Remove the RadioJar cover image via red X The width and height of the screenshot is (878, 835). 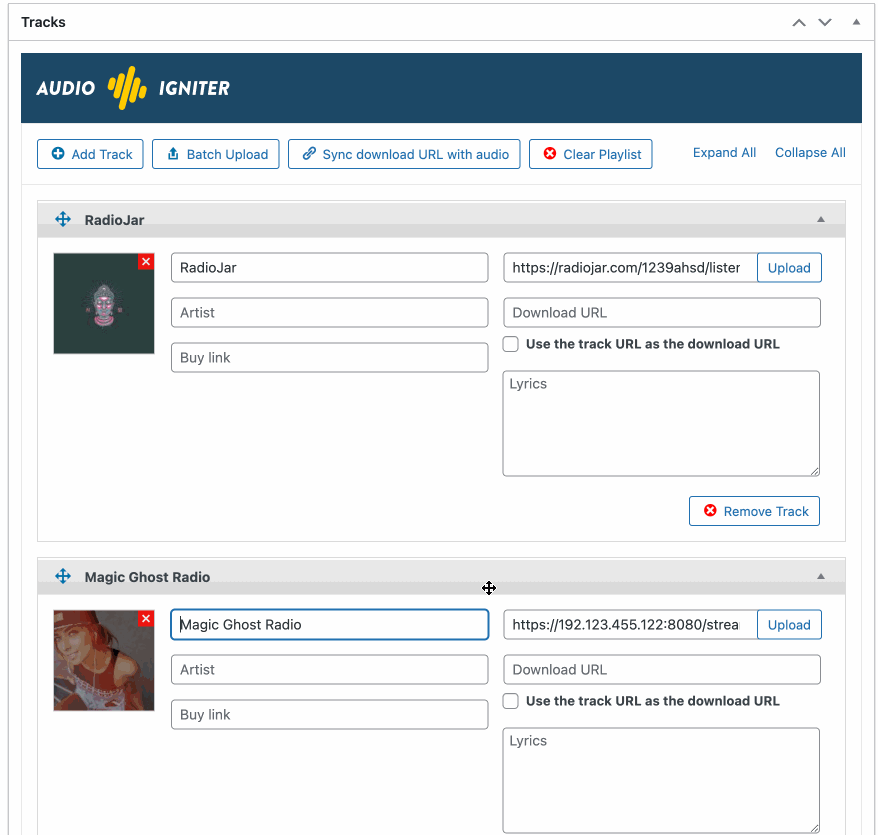(x=146, y=261)
